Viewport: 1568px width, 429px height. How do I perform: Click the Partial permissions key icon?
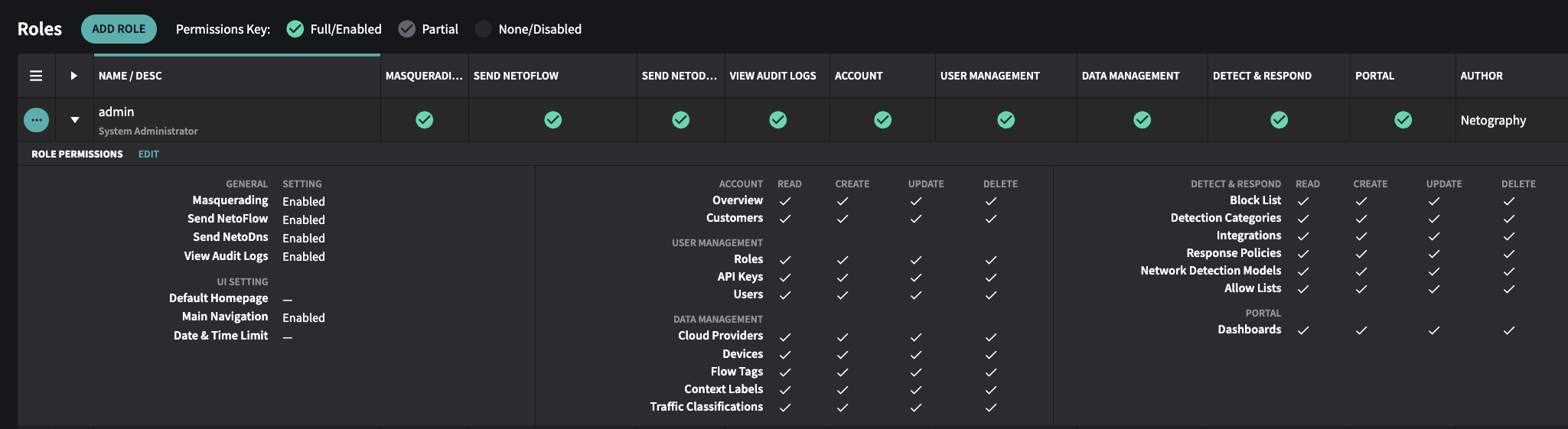coord(407,29)
